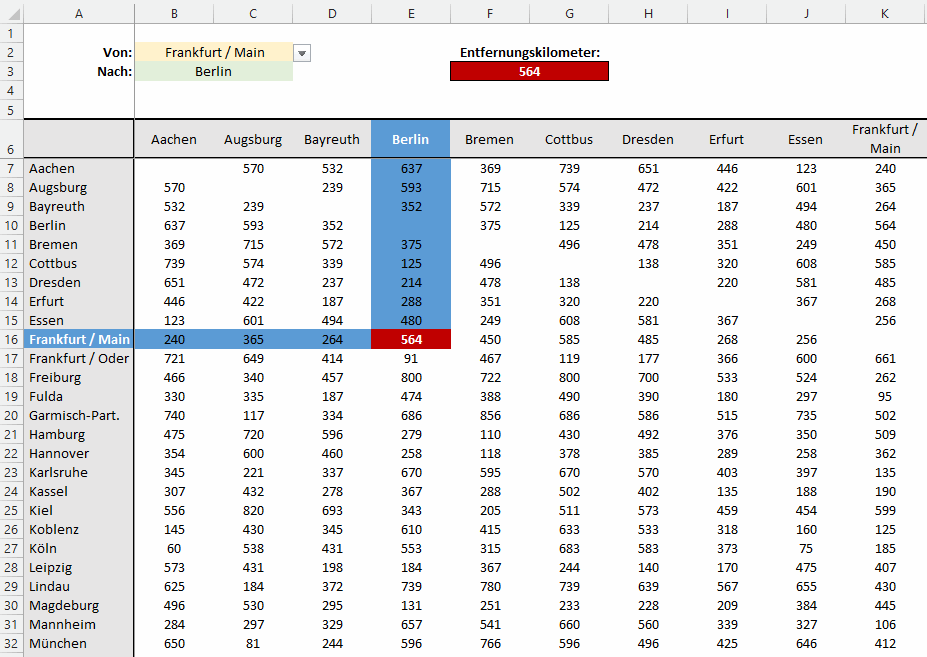Select row header 6
The height and width of the screenshot is (657, 927).
pos(11,140)
